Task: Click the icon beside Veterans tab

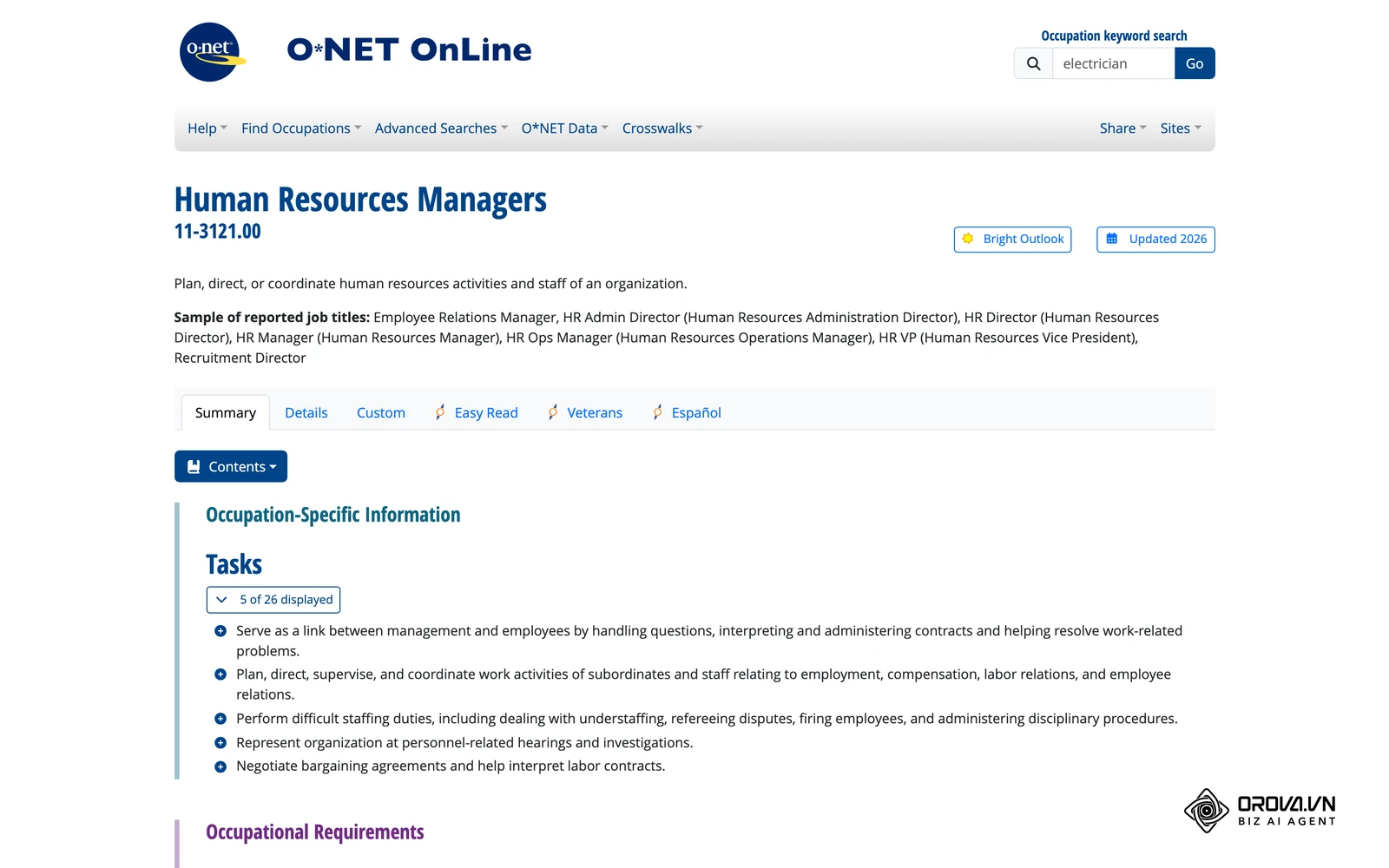Action: tap(553, 412)
